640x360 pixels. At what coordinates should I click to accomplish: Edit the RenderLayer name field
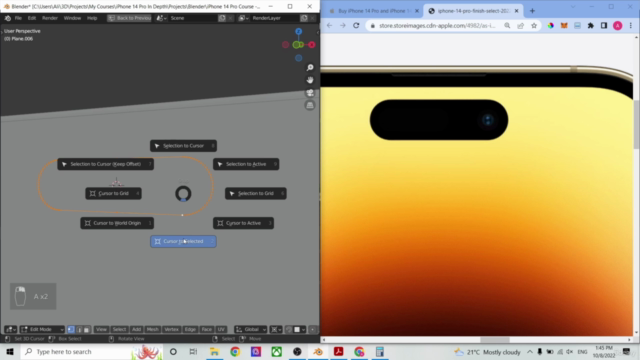(275, 18)
